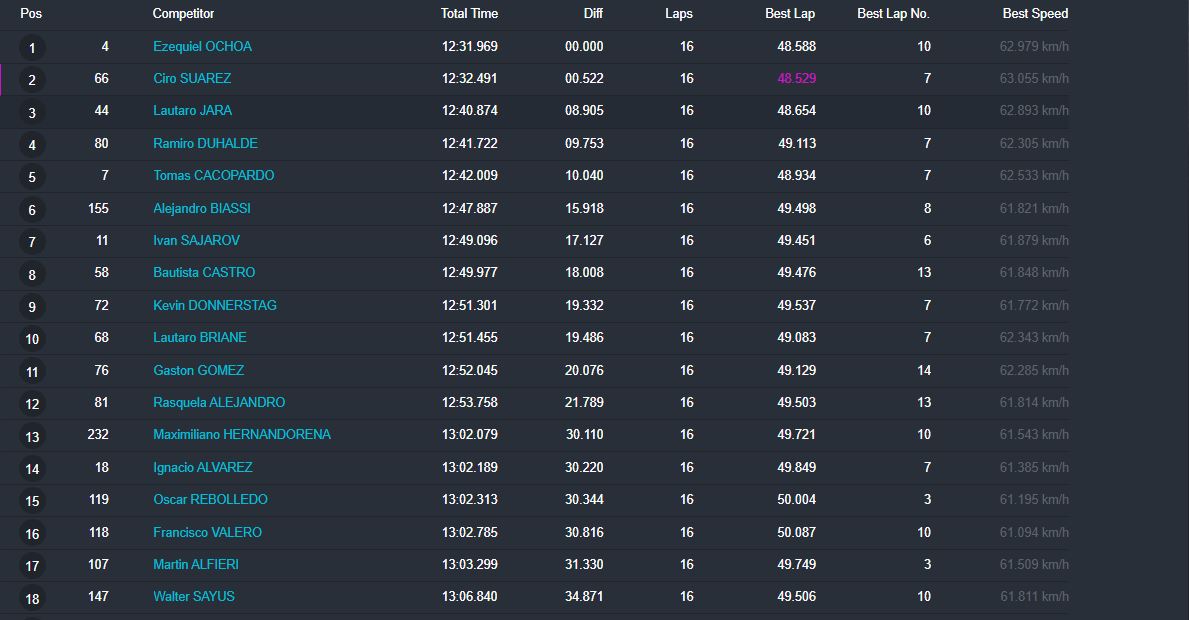The width and height of the screenshot is (1189, 620).
Task: View Kevin DONNERSTAG's competitor page
Action: pos(214,305)
